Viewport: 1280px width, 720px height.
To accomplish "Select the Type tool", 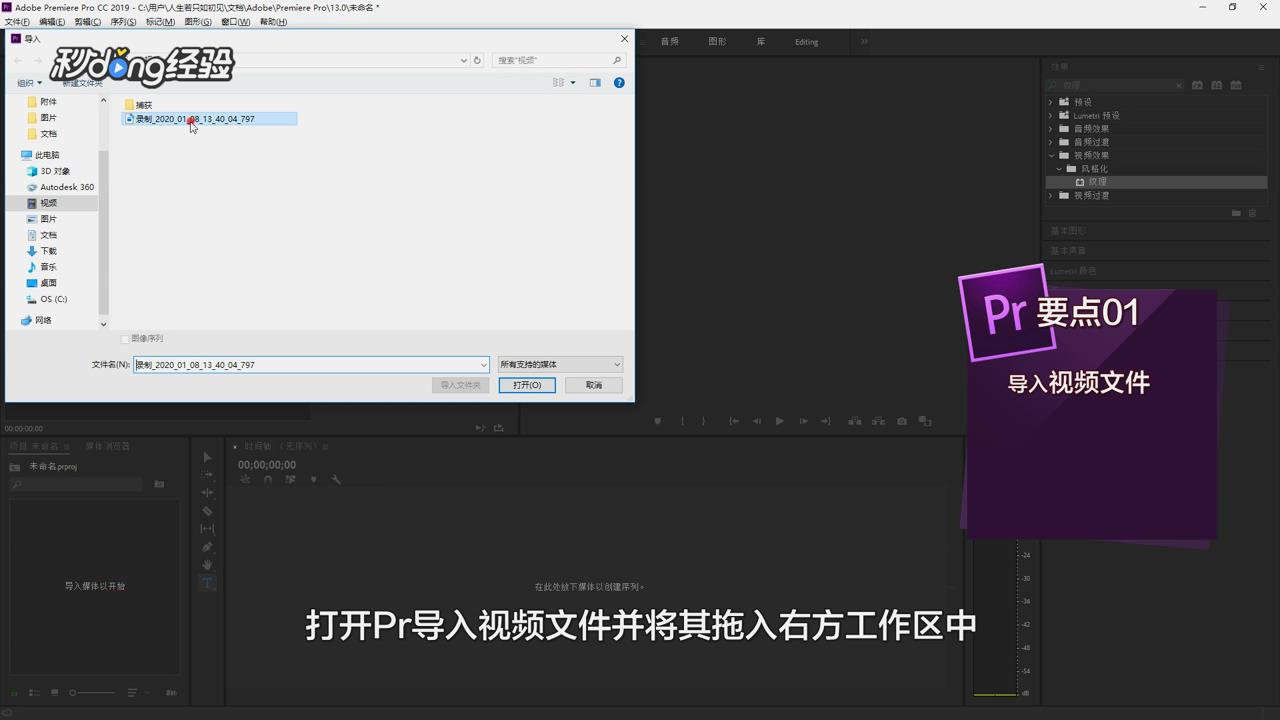I will [207, 582].
